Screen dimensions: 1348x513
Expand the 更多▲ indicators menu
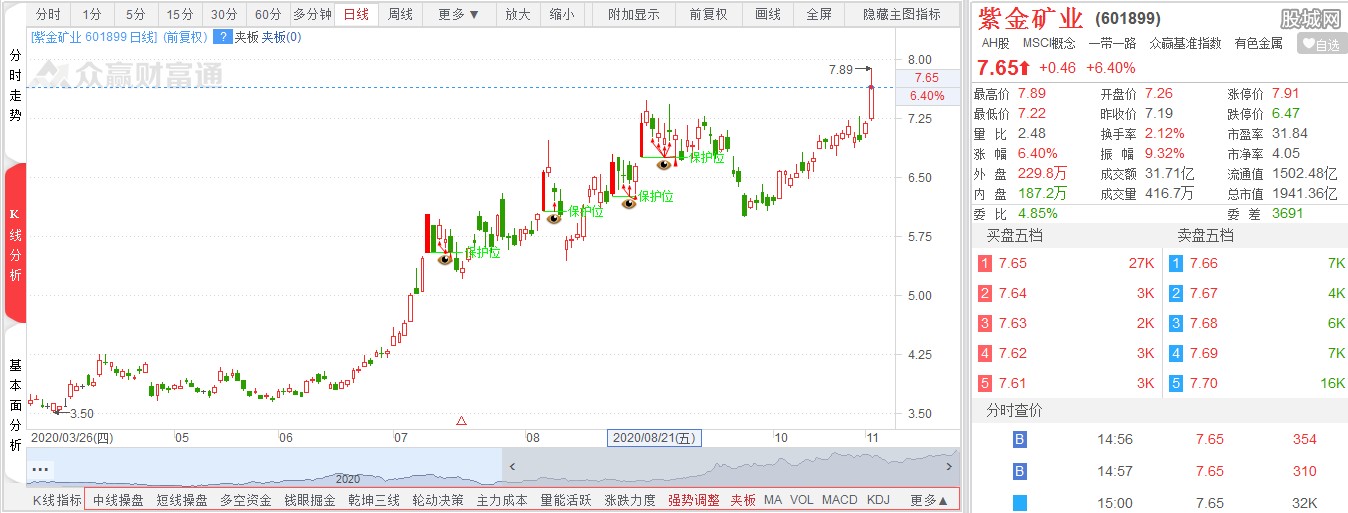tap(929, 500)
